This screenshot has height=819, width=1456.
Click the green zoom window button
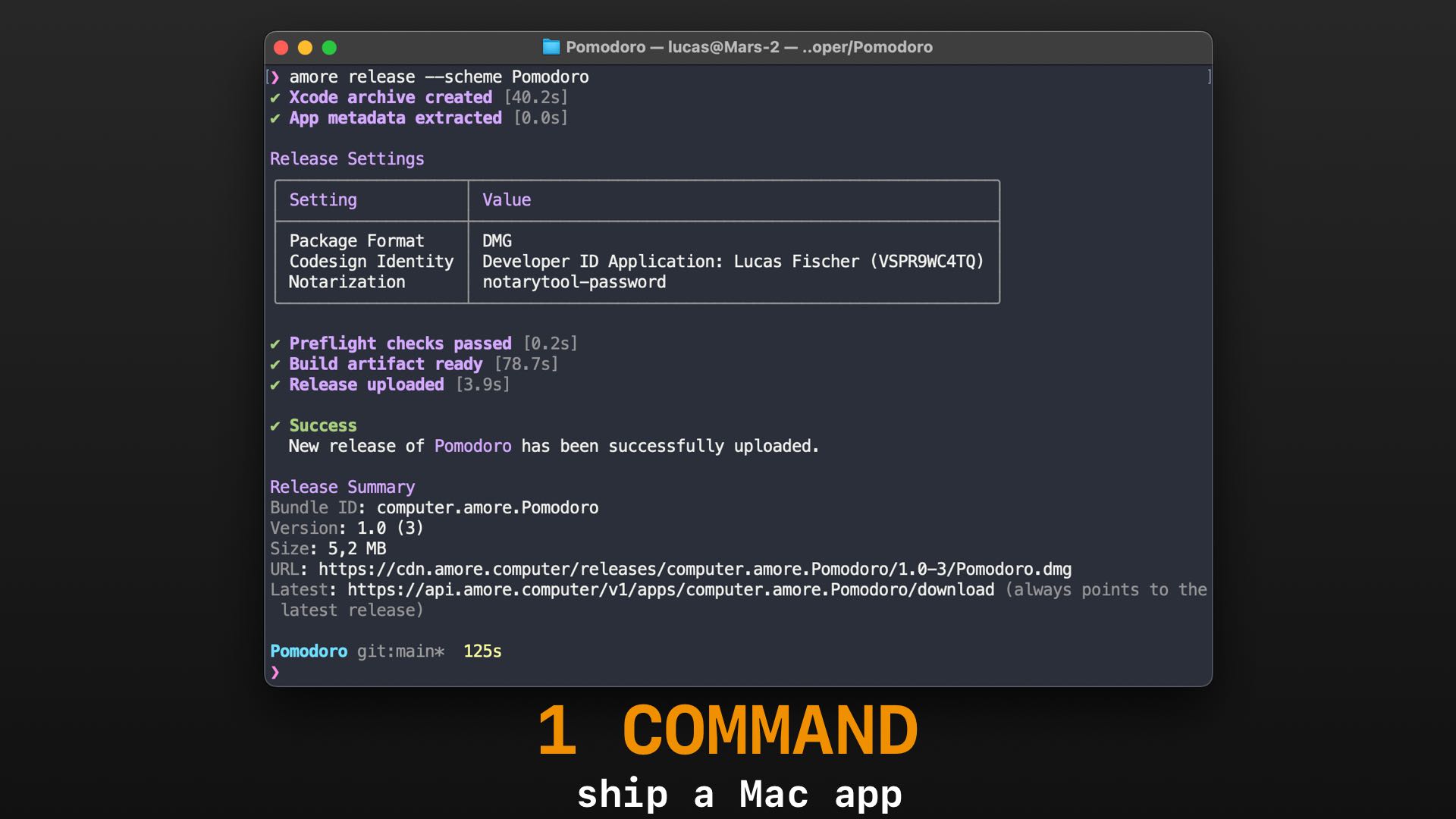[x=330, y=48]
